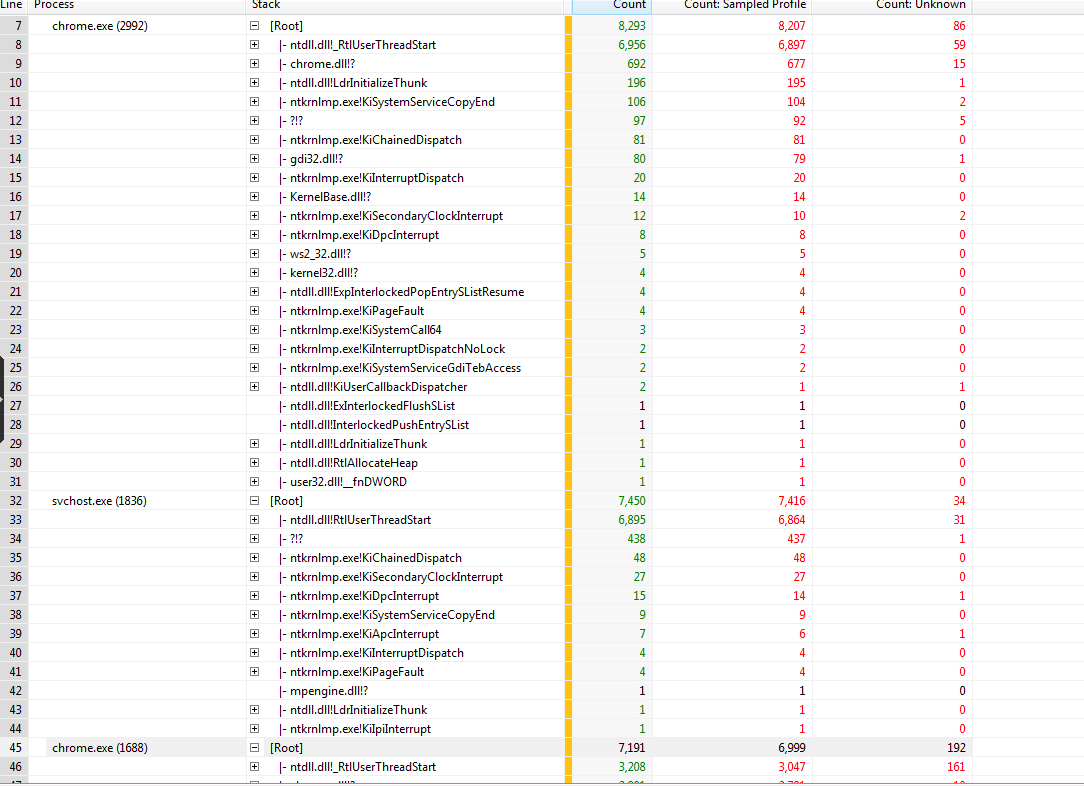Screen dimensions: 1084x786
Task: Sort by Count: Sampled Profile column header
Action: (x=731, y=6)
